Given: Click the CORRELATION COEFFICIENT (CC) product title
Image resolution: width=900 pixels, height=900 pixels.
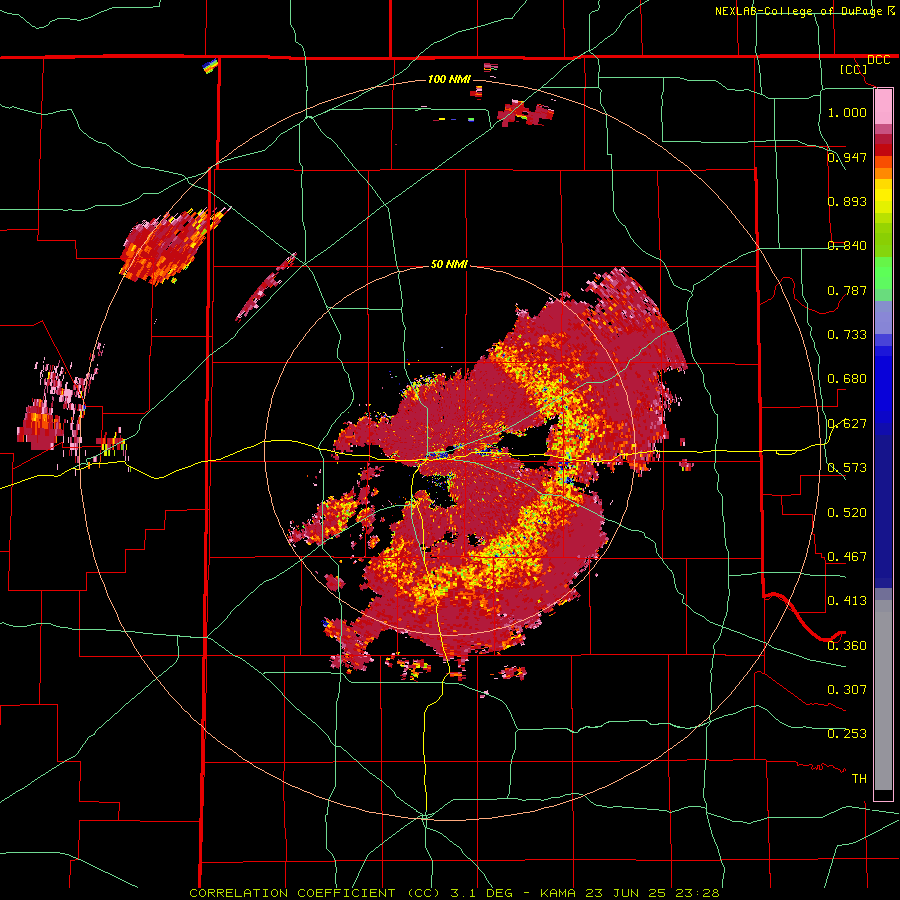Looking at the screenshot, I should [315, 893].
